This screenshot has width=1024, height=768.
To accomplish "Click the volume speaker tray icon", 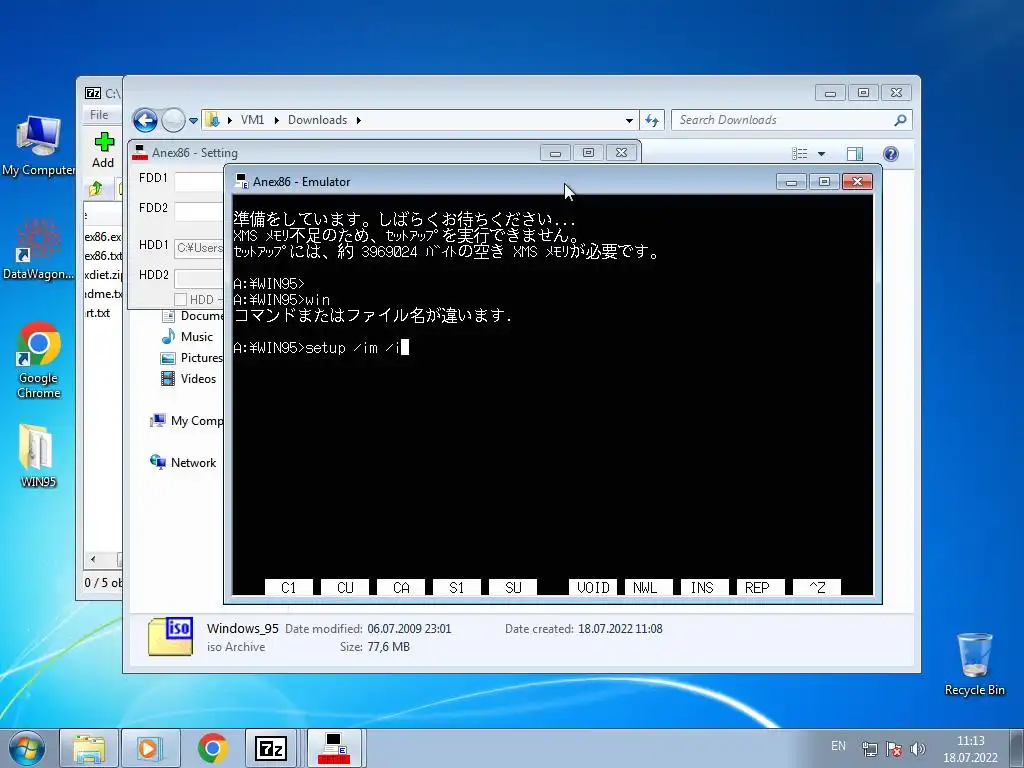I will coord(918,749).
